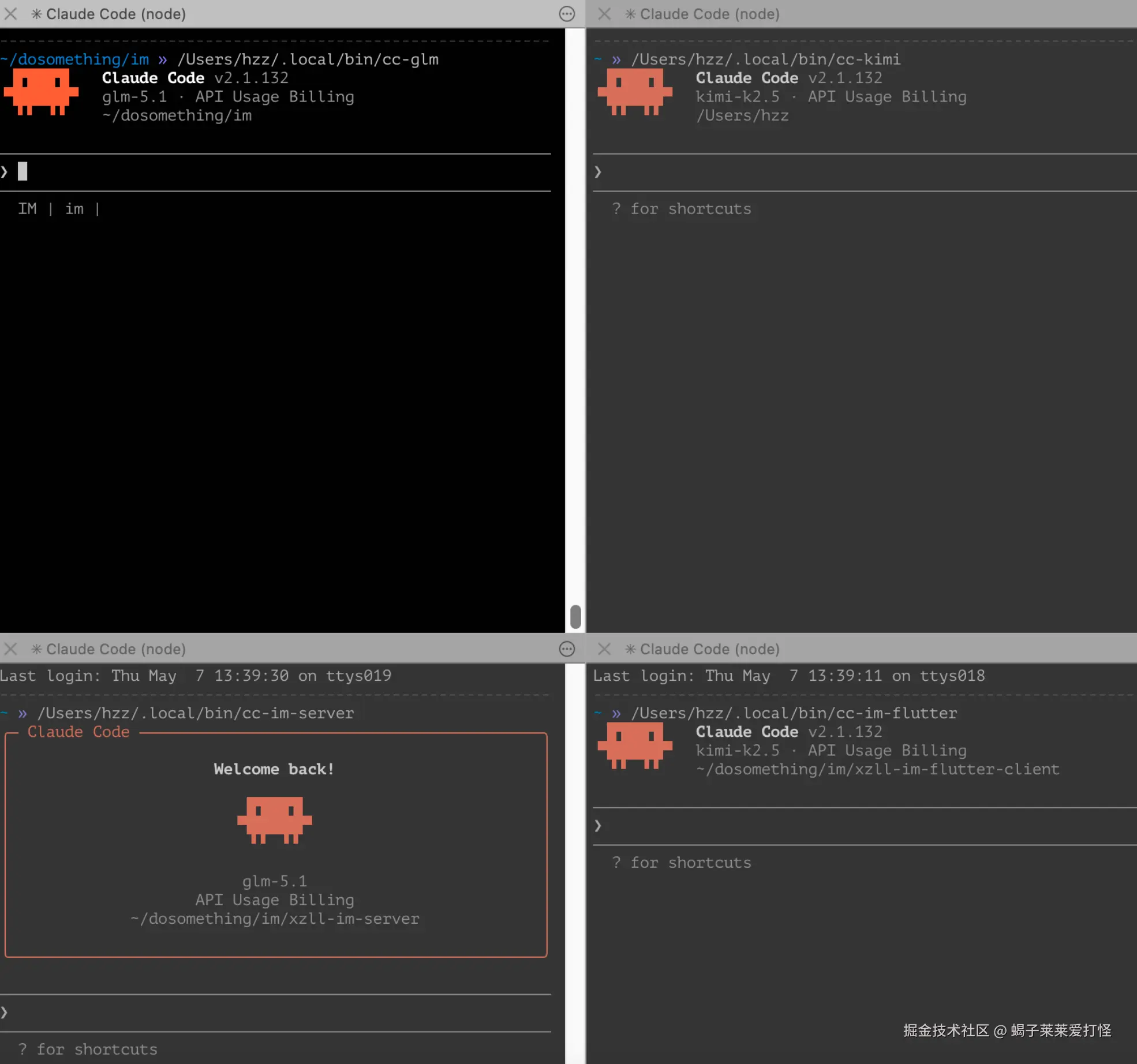
Task: Click 'Claude Code v2.1.132' in the cc-im-flutter pane
Action: point(789,732)
